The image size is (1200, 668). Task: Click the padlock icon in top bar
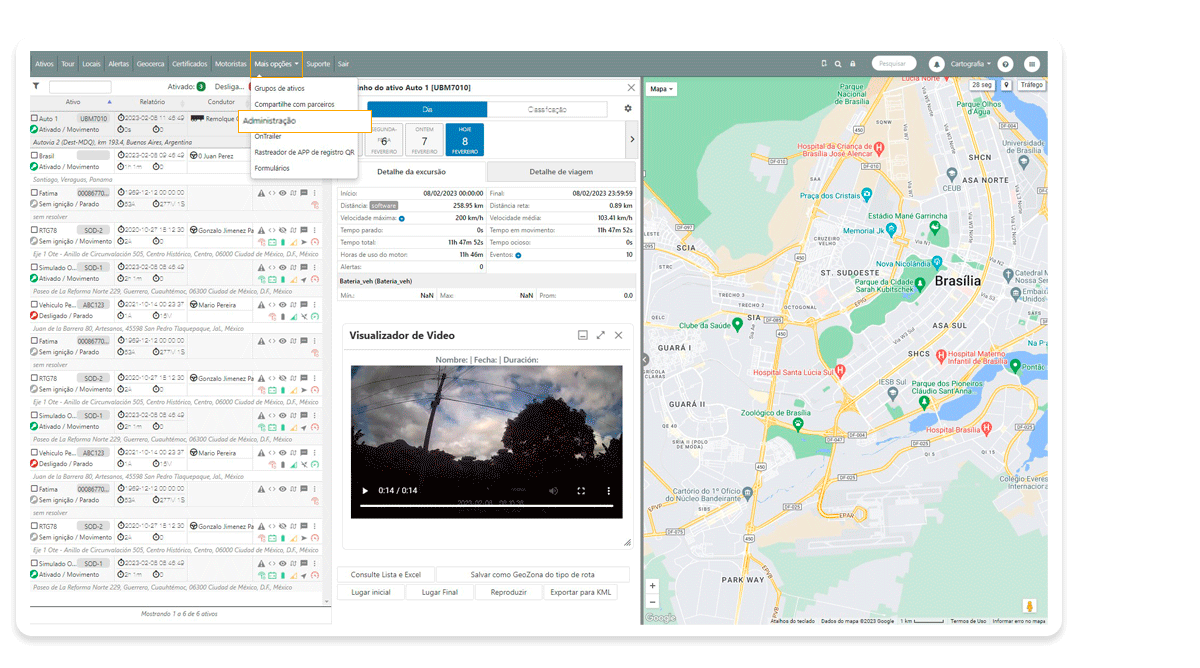(x=852, y=64)
